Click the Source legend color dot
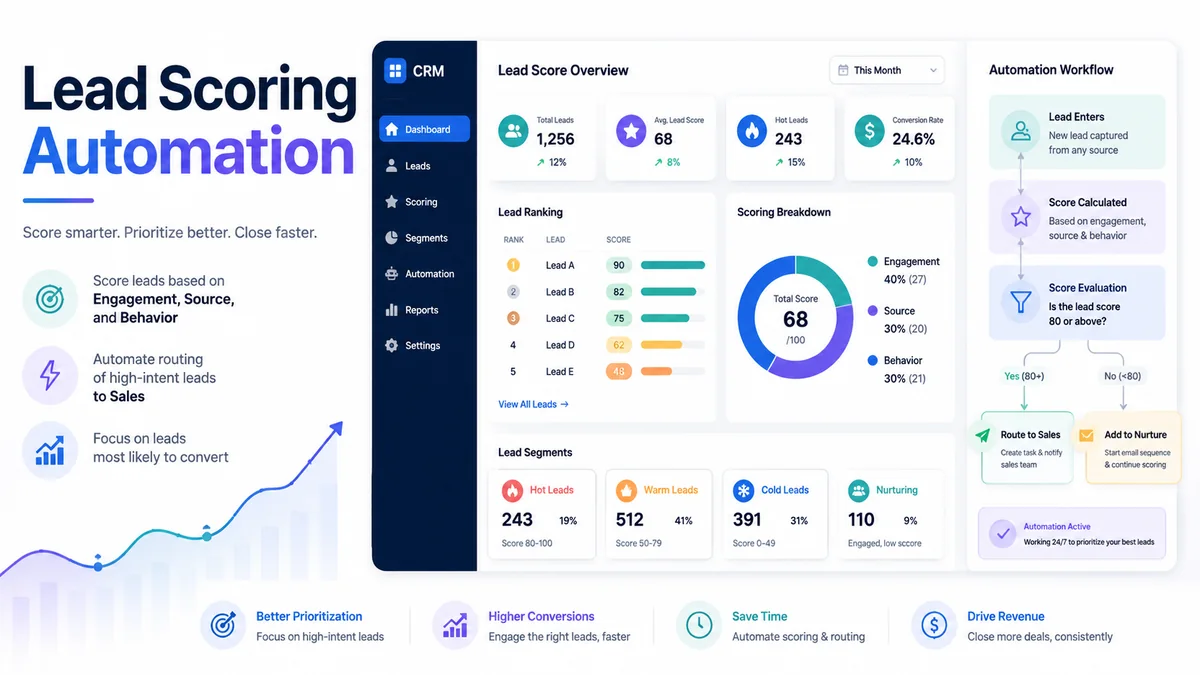This screenshot has height=675, width=1200. click(x=873, y=311)
